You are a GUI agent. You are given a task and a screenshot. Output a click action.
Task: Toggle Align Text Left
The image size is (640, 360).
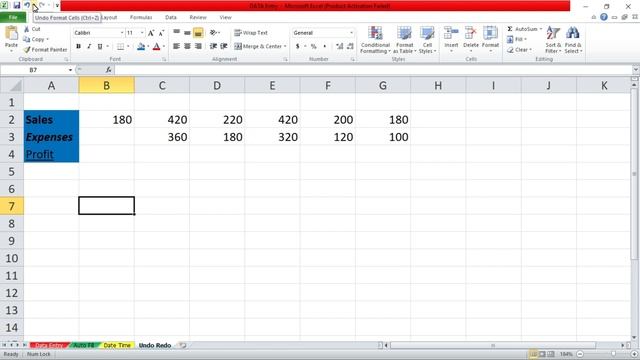pos(176,46)
